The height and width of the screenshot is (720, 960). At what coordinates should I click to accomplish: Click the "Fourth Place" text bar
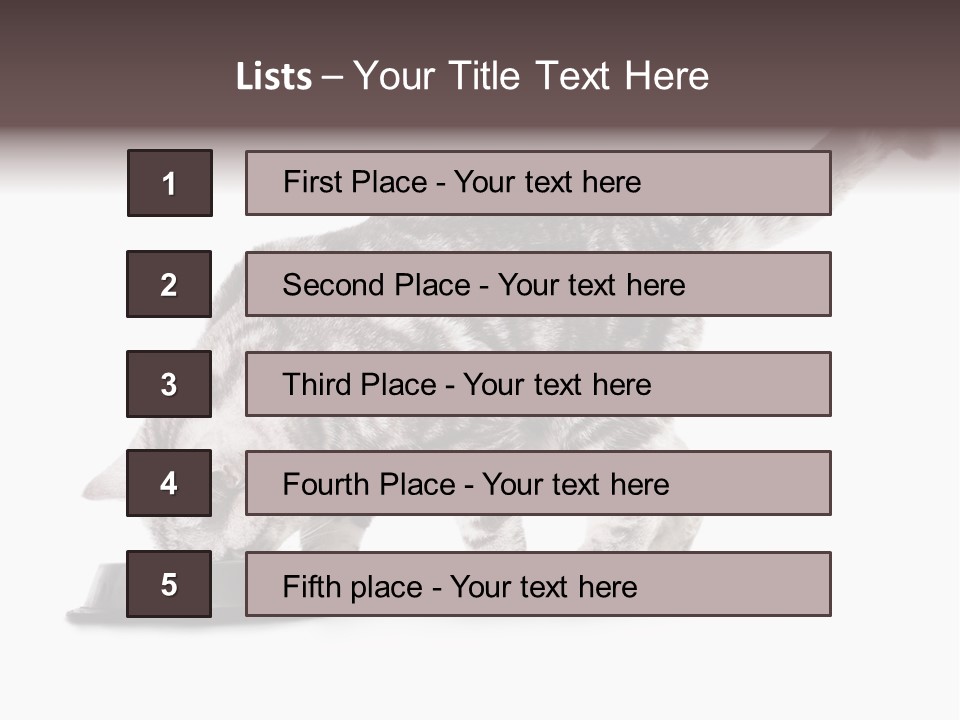[x=538, y=484]
